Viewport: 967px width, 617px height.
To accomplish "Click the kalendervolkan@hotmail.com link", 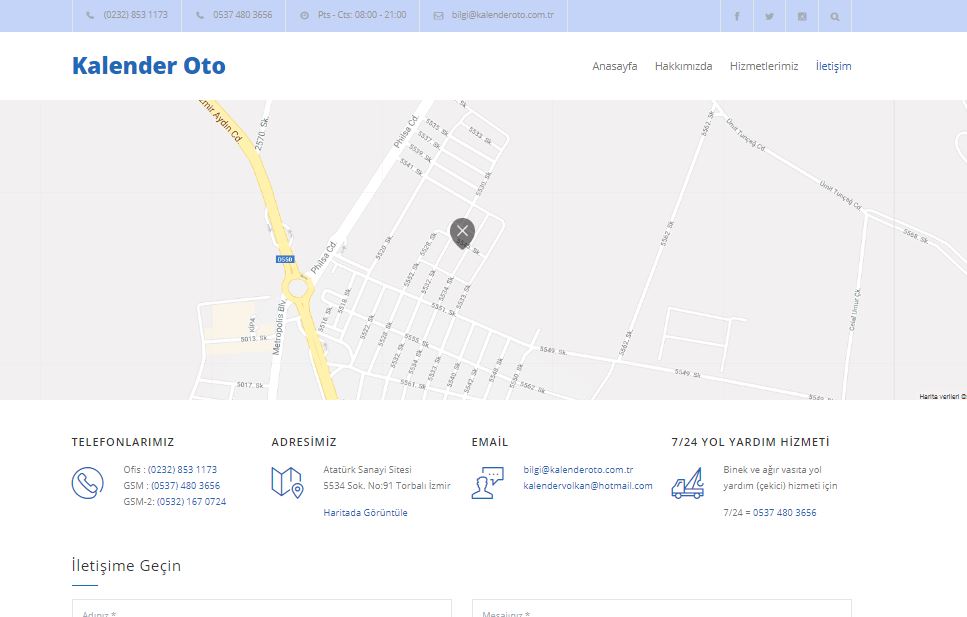I will coord(588,486).
